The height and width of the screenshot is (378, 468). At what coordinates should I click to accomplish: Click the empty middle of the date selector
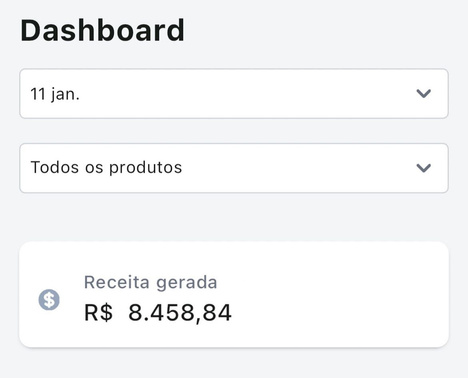247,94
